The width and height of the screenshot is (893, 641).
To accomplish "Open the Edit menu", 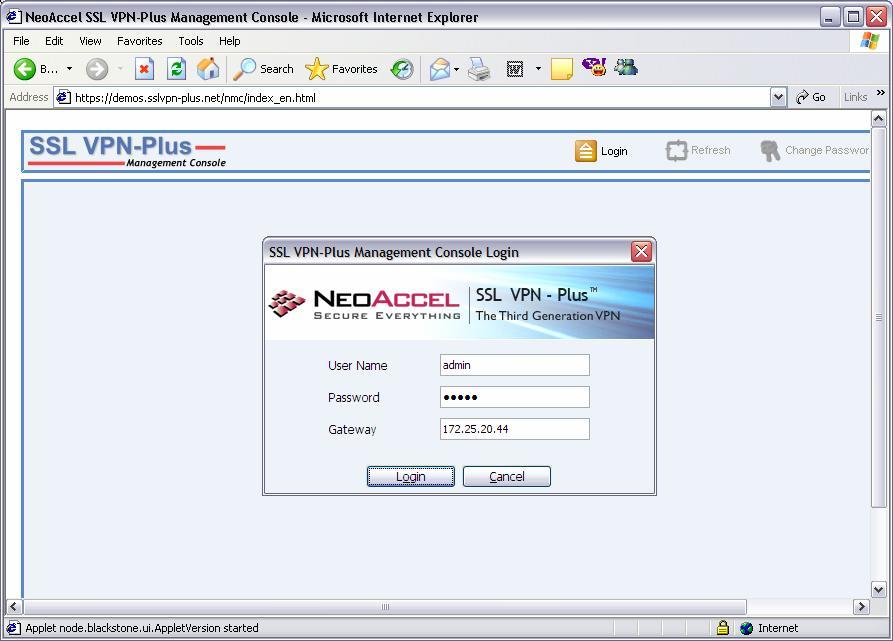I will 54,41.
